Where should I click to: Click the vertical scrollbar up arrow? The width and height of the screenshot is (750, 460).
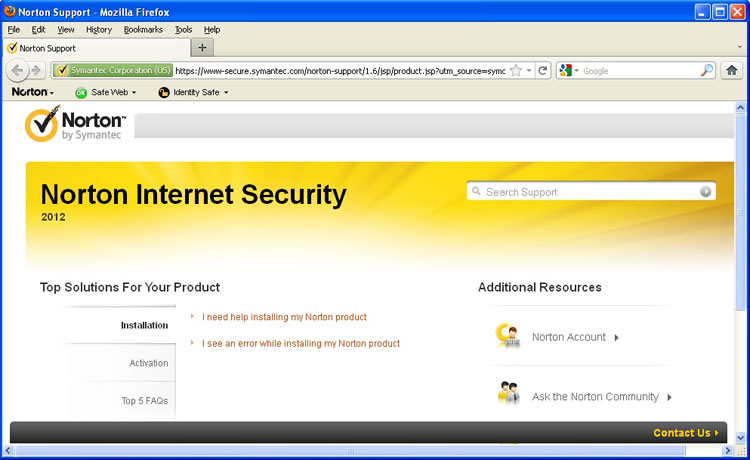coord(740,108)
